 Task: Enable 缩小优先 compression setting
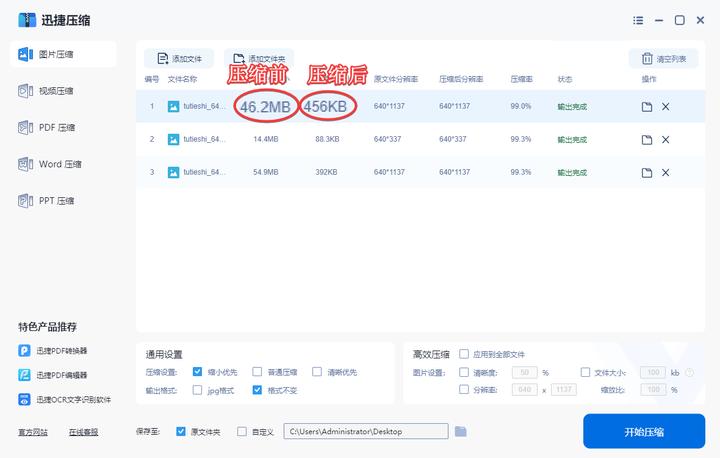197,371
